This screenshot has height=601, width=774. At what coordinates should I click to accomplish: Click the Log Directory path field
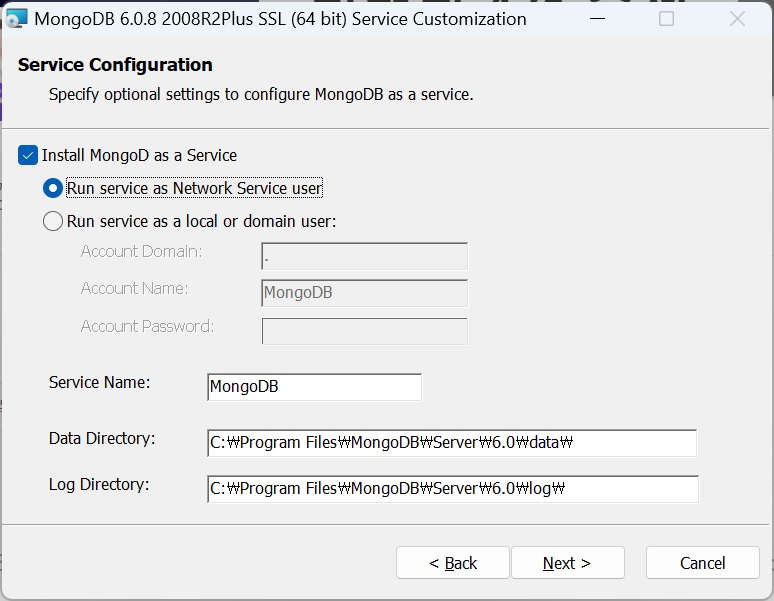pos(453,488)
